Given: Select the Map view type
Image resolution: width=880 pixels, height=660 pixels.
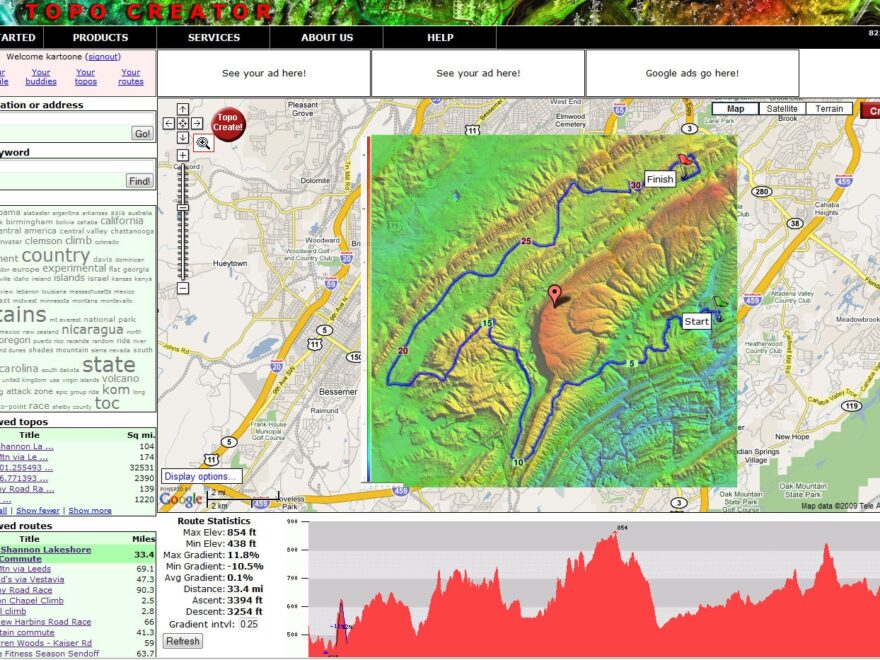Looking at the screenshot, I should (x=735, y=109).
